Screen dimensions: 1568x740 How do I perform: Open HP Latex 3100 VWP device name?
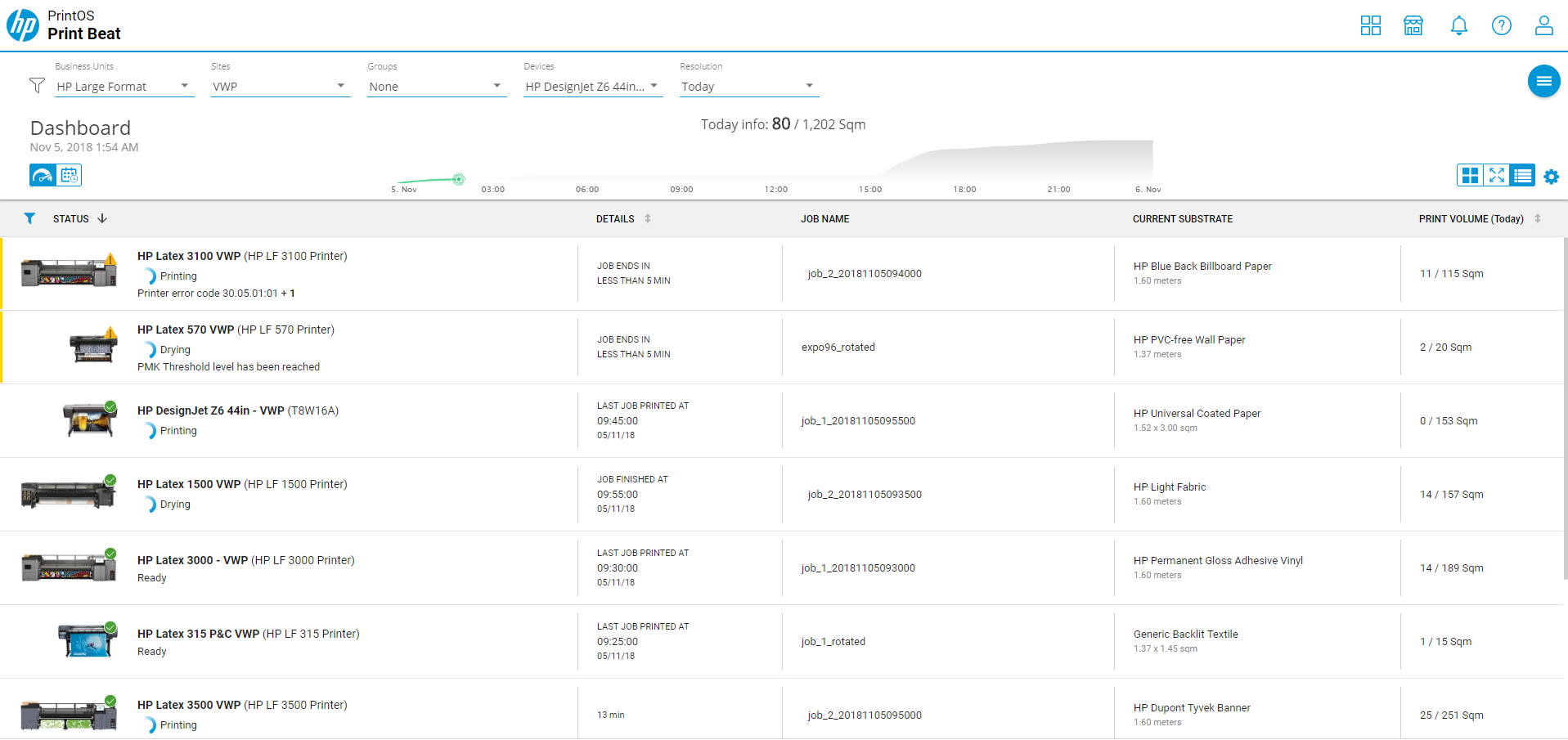[189, 256]
